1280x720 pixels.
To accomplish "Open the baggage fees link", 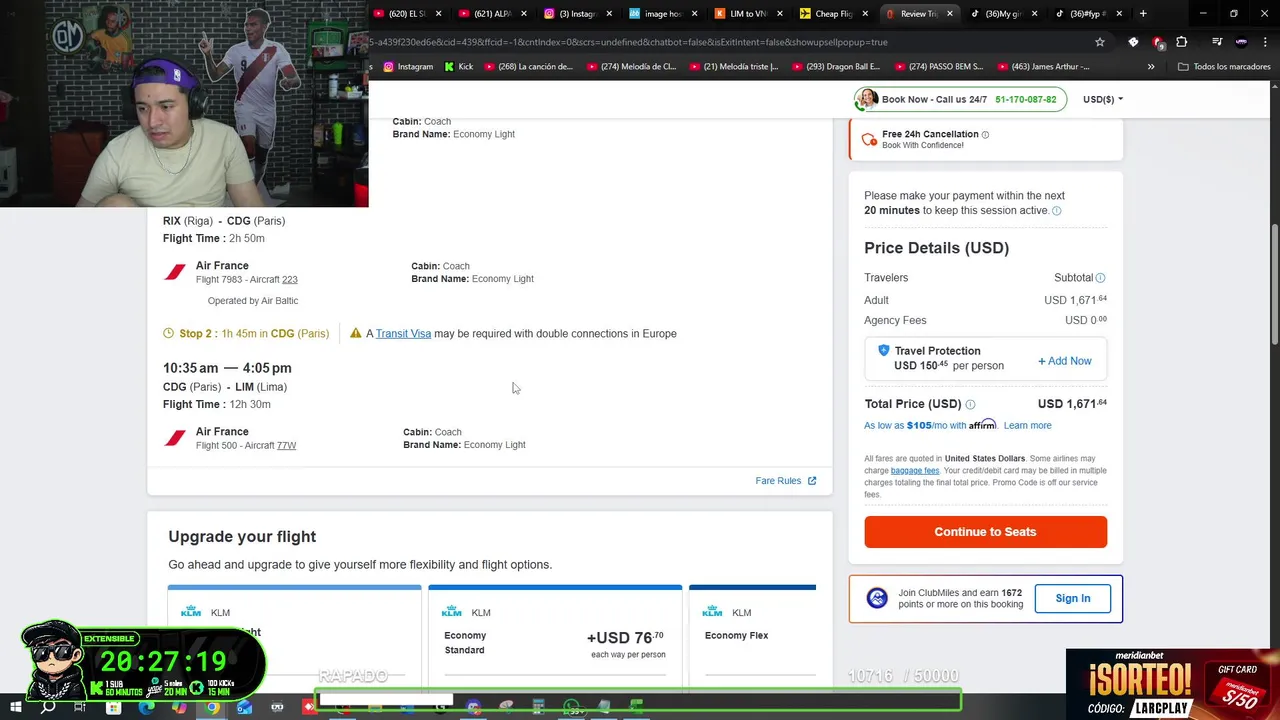I will 915,471.
